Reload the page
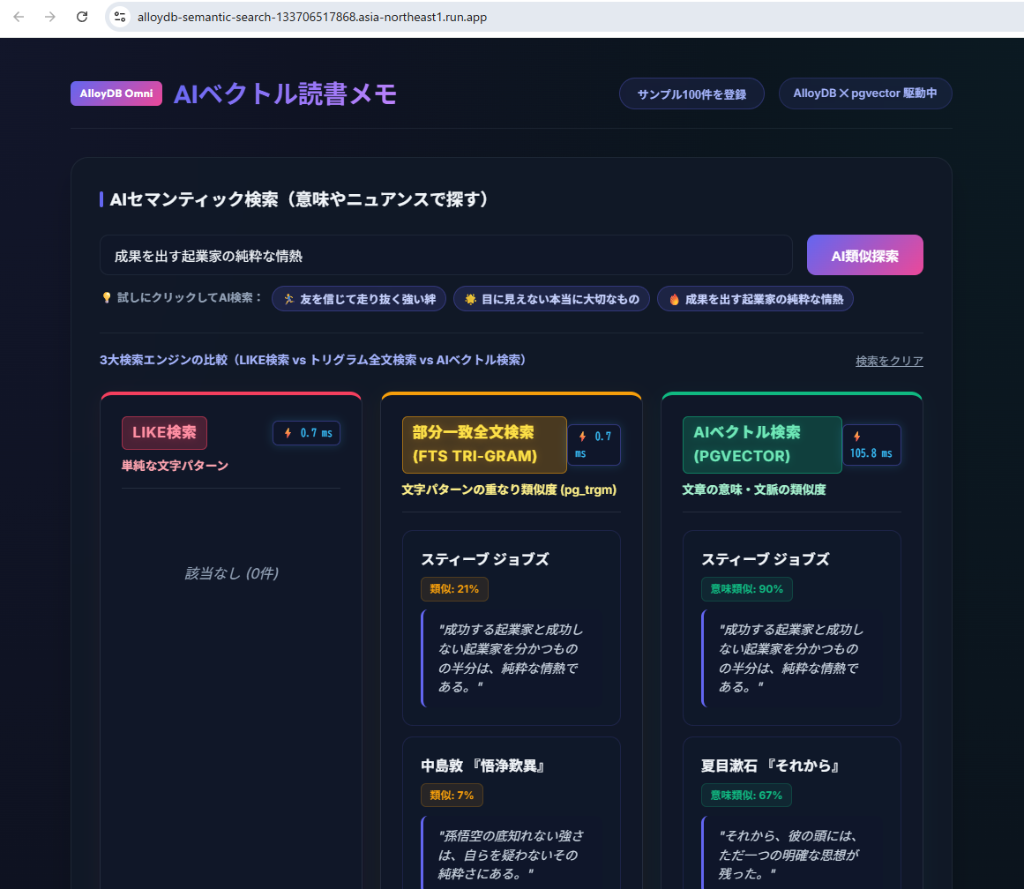Screen dimensions: 1024x889 click(x=82, y=17)
